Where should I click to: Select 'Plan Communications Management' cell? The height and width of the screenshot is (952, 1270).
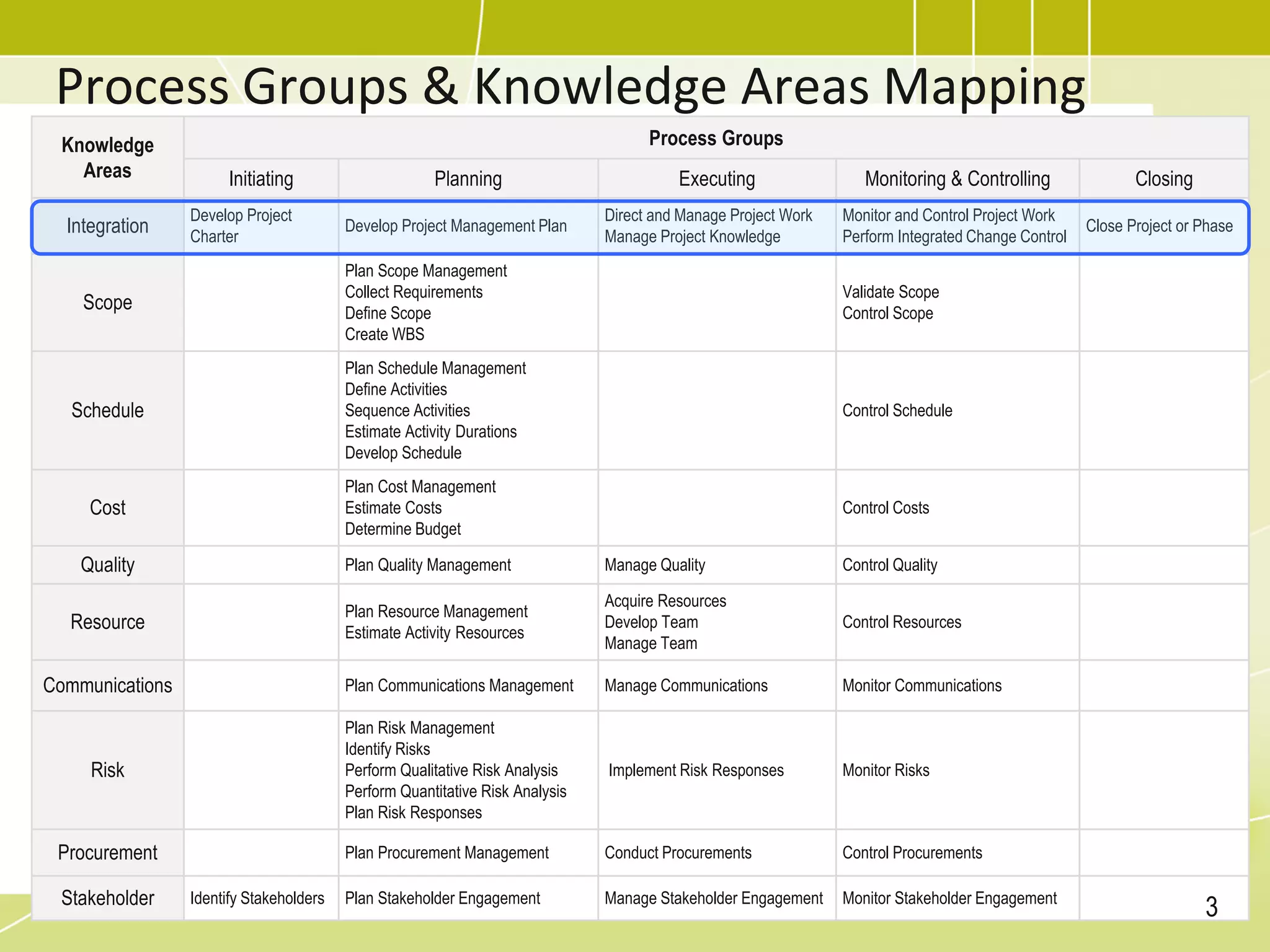[468, 685]
